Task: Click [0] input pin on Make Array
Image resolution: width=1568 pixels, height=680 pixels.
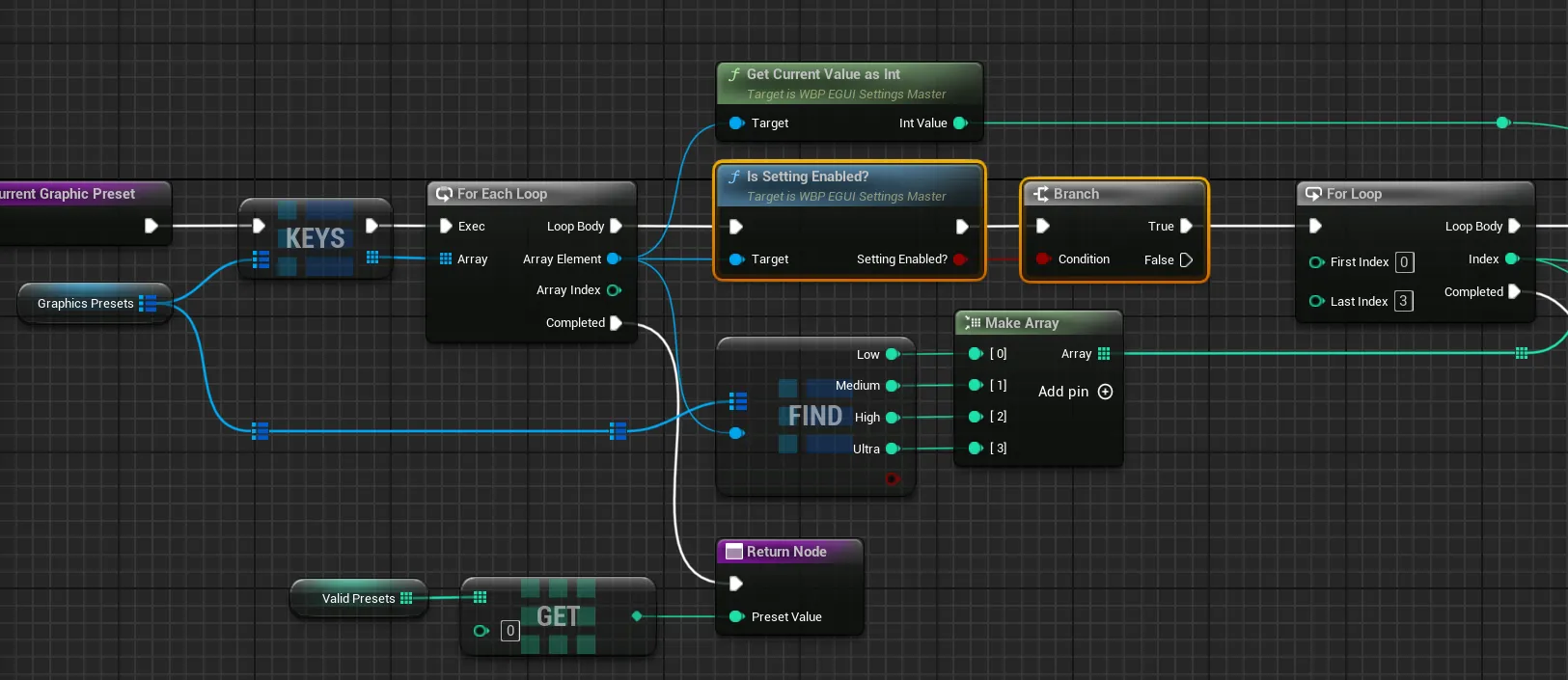Action: click(x=976, y=354)
